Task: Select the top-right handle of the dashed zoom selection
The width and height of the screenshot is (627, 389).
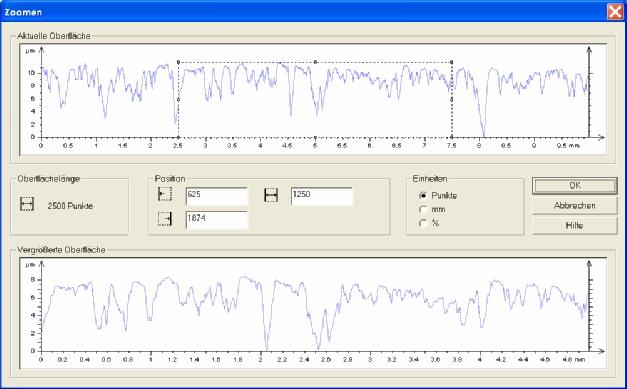Action: click(452, 62)
